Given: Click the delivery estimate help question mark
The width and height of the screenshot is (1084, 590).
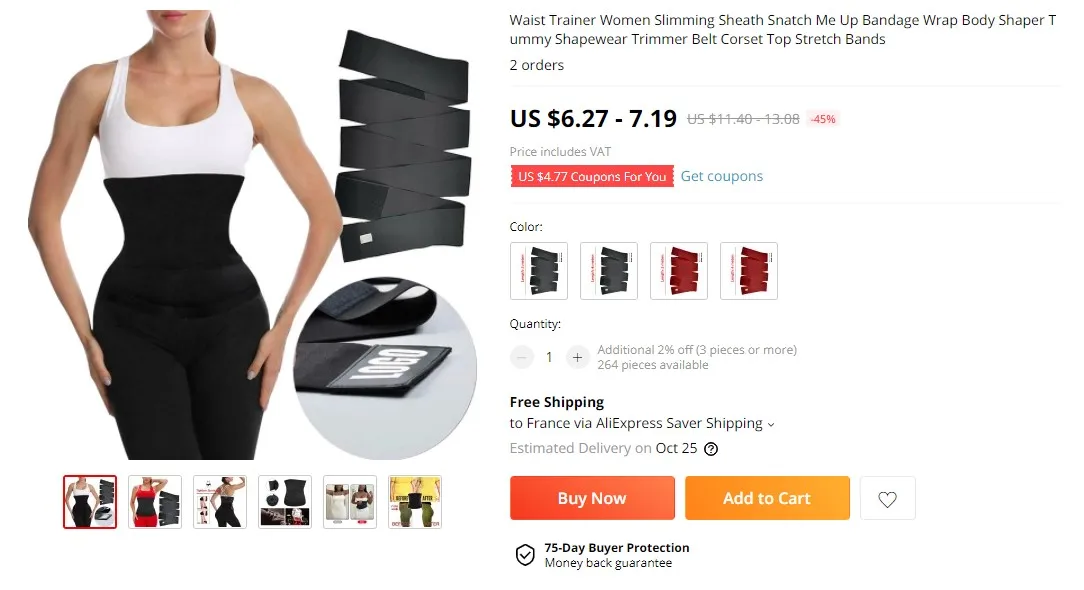Looking at the screenshot, I should coord(711,449).
